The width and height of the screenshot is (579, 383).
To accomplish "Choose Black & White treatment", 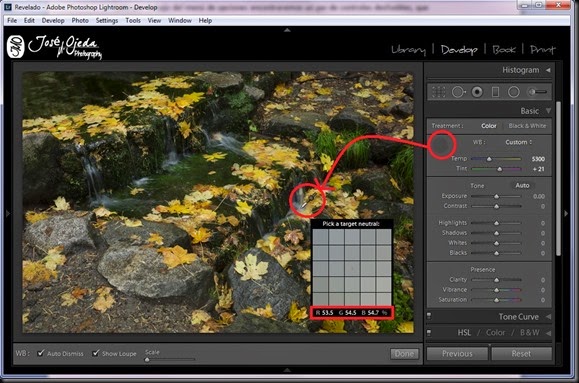I will tap(527, 126).
